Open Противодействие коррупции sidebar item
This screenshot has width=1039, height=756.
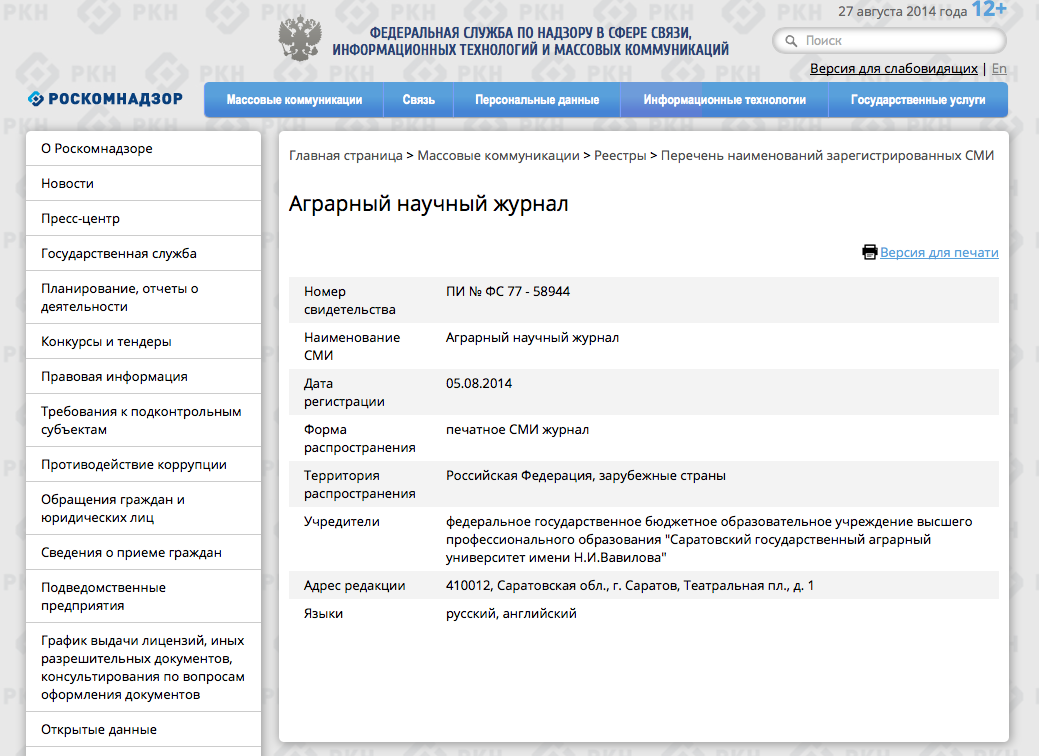coord(143,465)
